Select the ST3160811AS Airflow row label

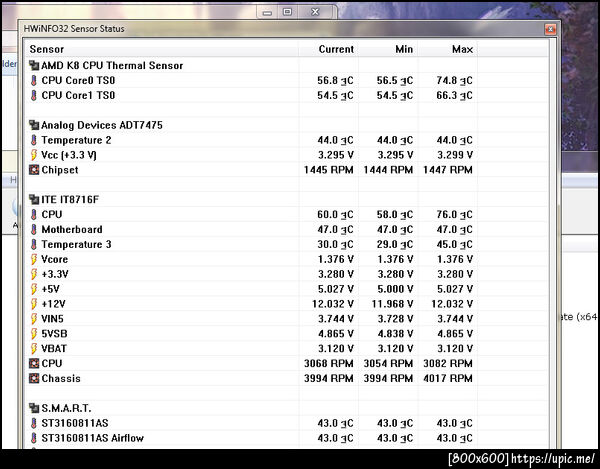(93, 438)
